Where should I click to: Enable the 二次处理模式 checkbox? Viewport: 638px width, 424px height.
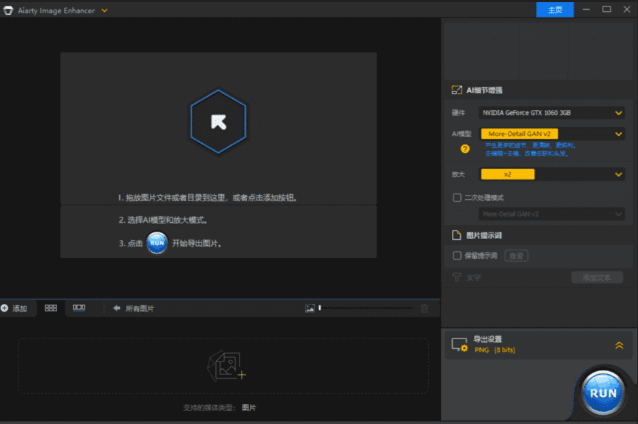click(x=457, y=198)
